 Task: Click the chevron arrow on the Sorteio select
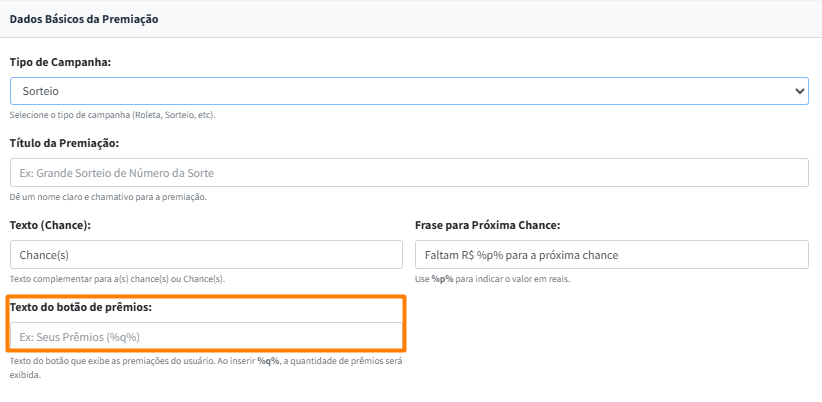tap(799, 91)
